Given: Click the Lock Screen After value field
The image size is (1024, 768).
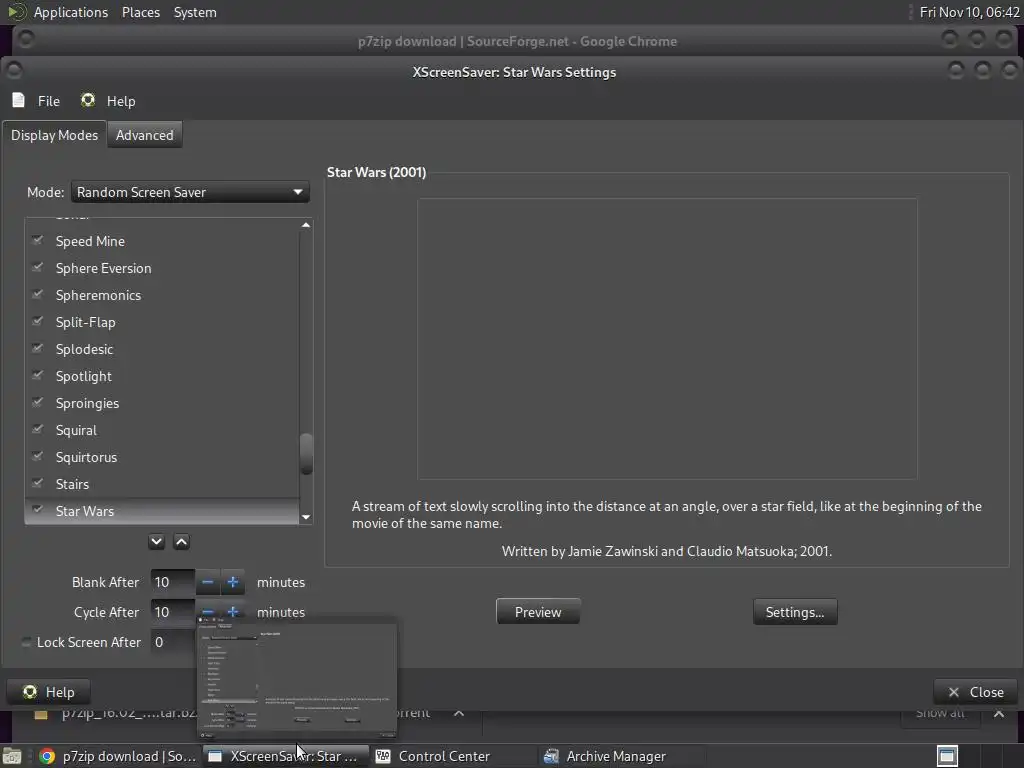Looking at the screenshot, I should click(173, 642).
